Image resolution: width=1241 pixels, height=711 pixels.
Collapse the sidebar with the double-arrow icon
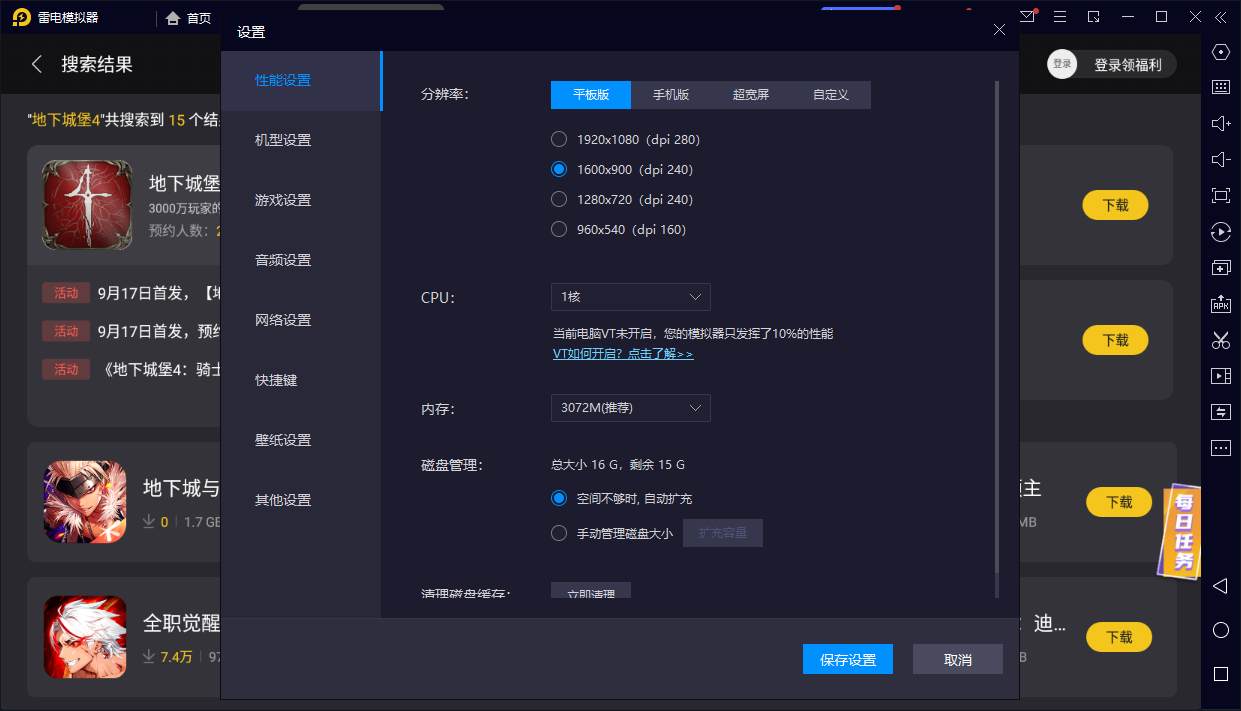click(1219, 16)
